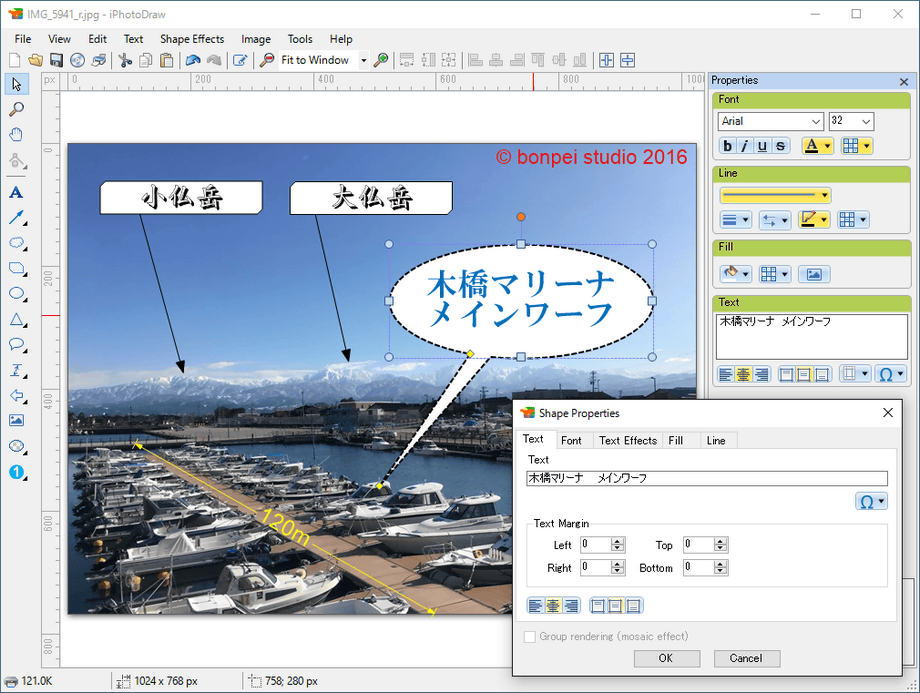Set align right in Properties Text section
The height and width of the screenshot is (693, 920).
coord(762,374)
